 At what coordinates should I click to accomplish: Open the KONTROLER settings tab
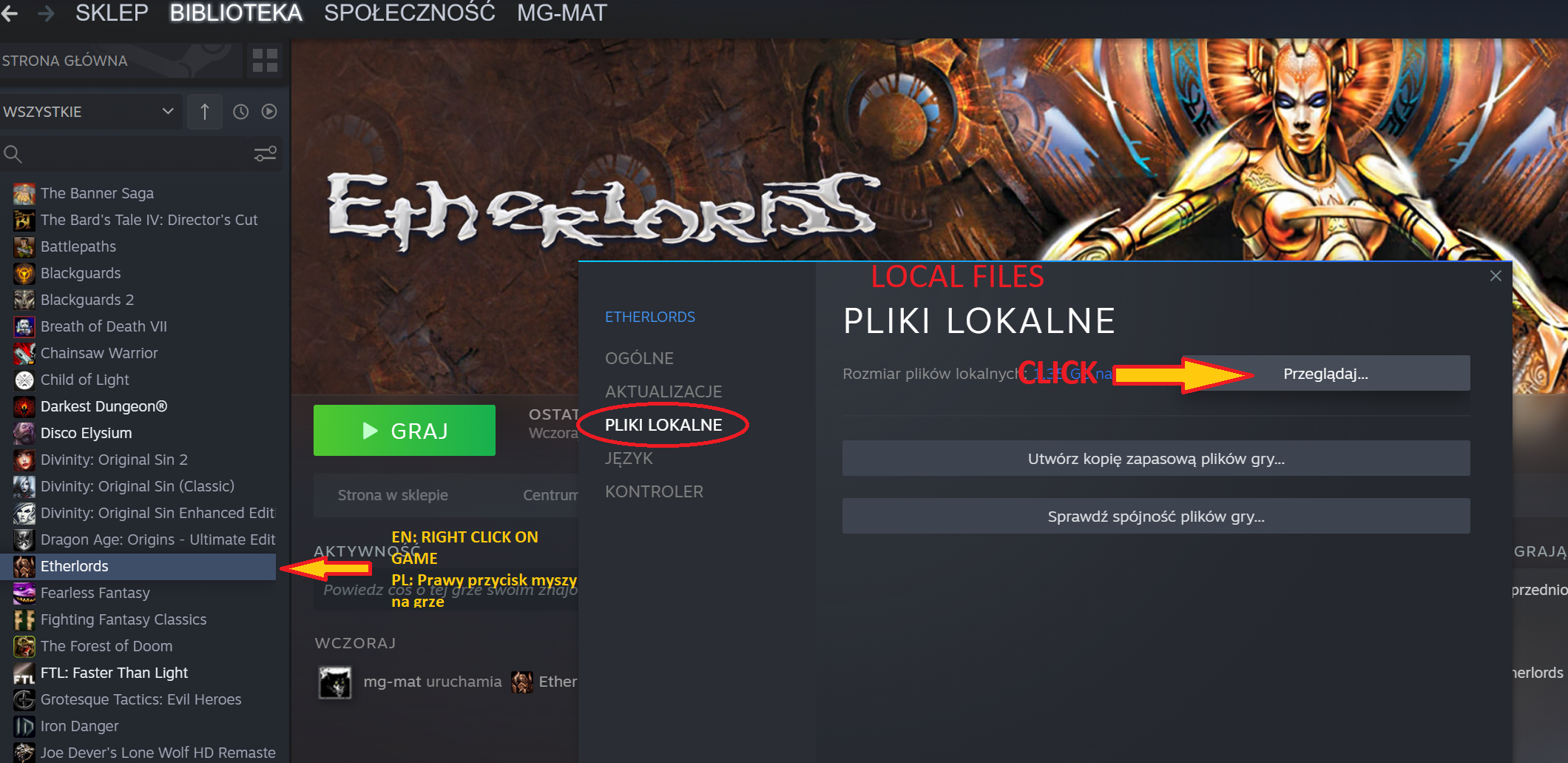654,491
